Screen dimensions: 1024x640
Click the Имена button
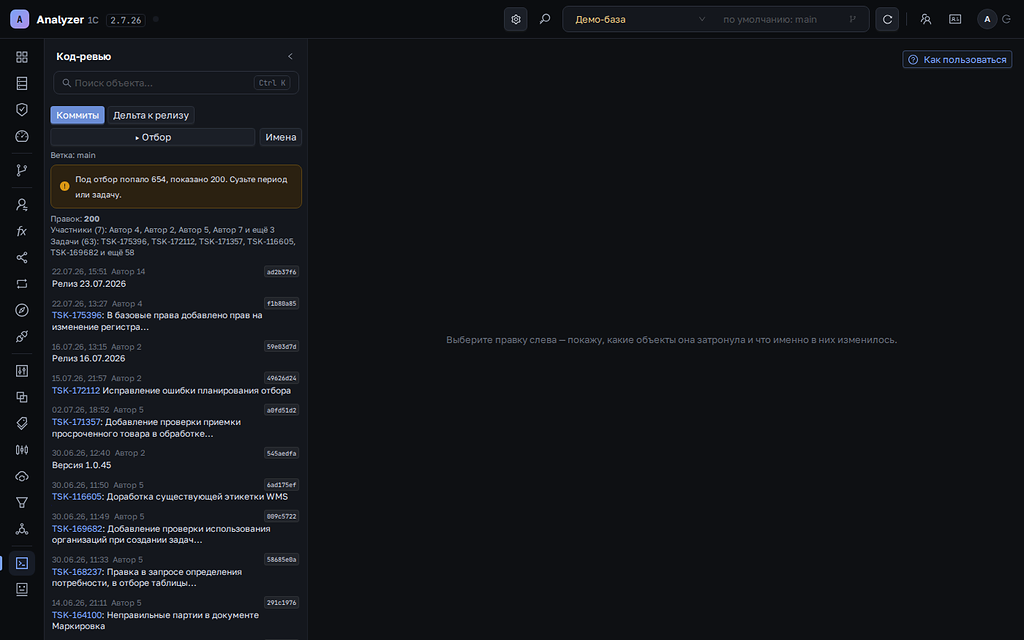pos(281,137)
